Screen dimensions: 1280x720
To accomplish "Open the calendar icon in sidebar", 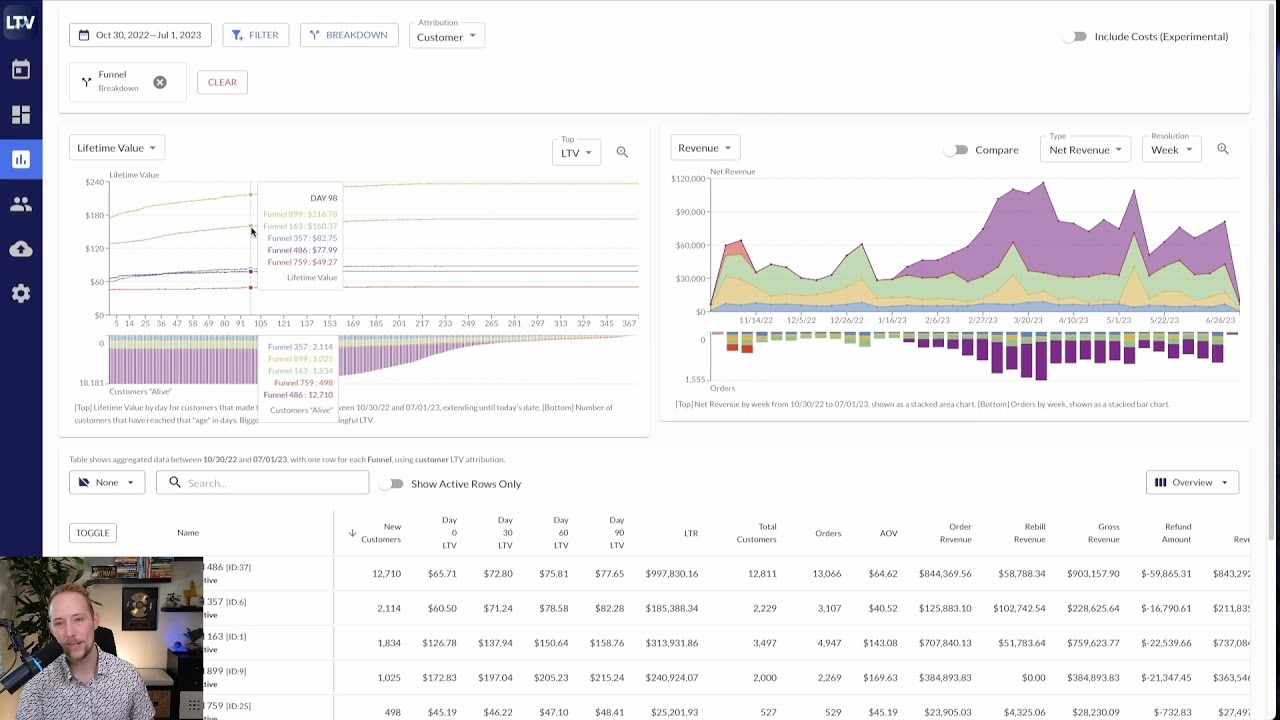I will pos(21,70).
